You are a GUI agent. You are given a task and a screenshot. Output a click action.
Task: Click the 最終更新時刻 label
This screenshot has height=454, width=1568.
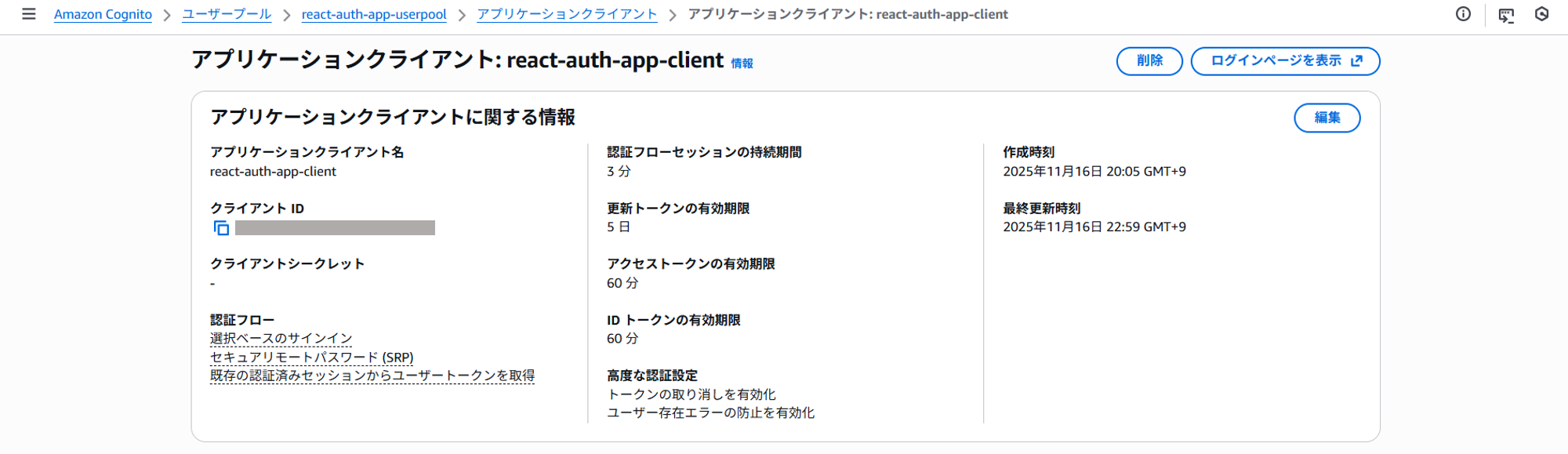[x=1042, y=208]
